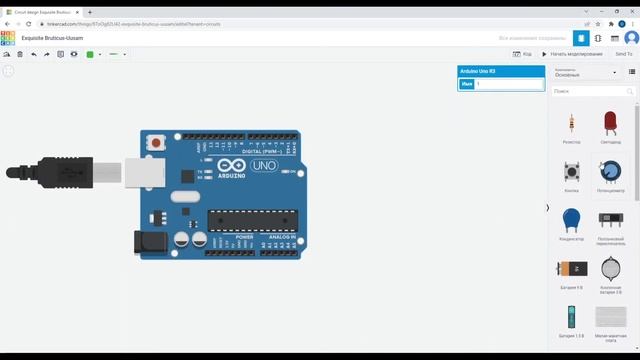
Task: Collapse the components panel chevron
Action: [548, 208]
